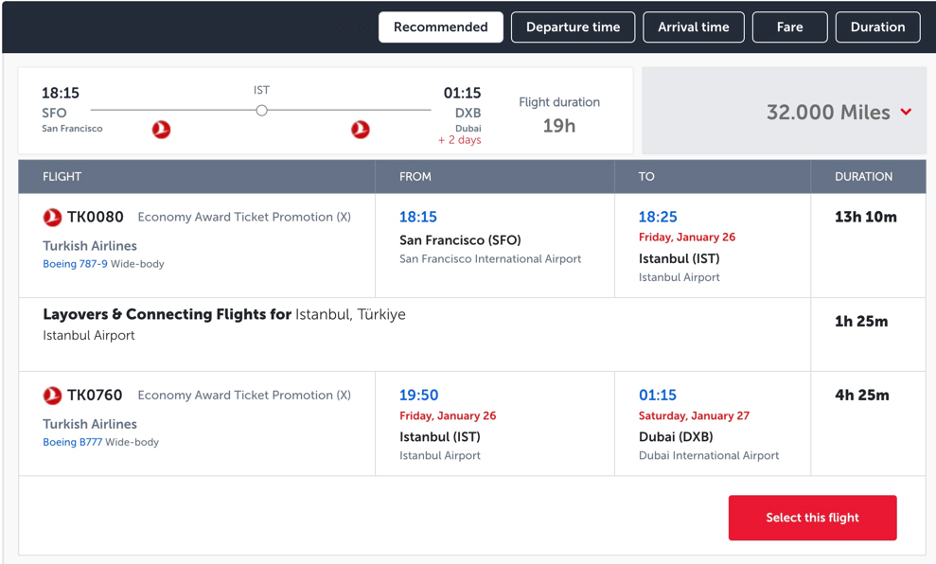The height and width of the screenshot is (564, 936).
Task: Expand the 32.000 Miles fare chevron
Action: (x=906, y=112)
